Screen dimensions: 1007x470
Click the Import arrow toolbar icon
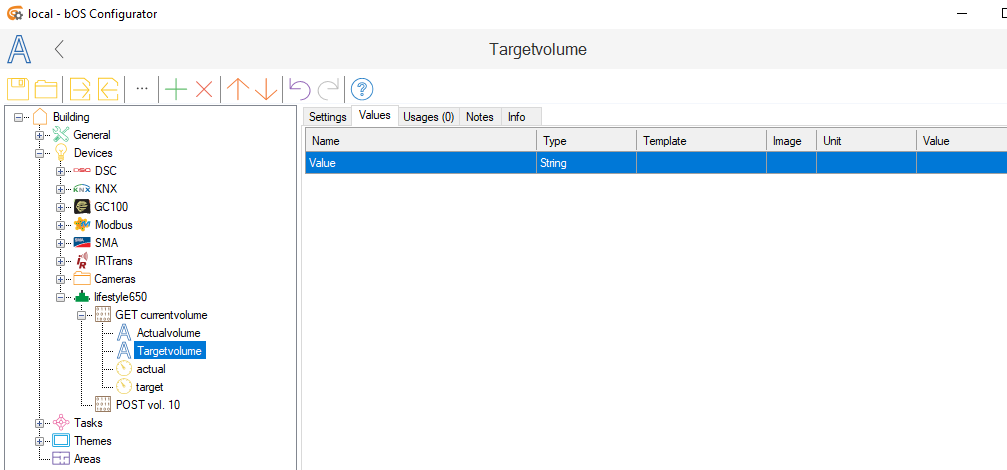[x=80, y=89]
